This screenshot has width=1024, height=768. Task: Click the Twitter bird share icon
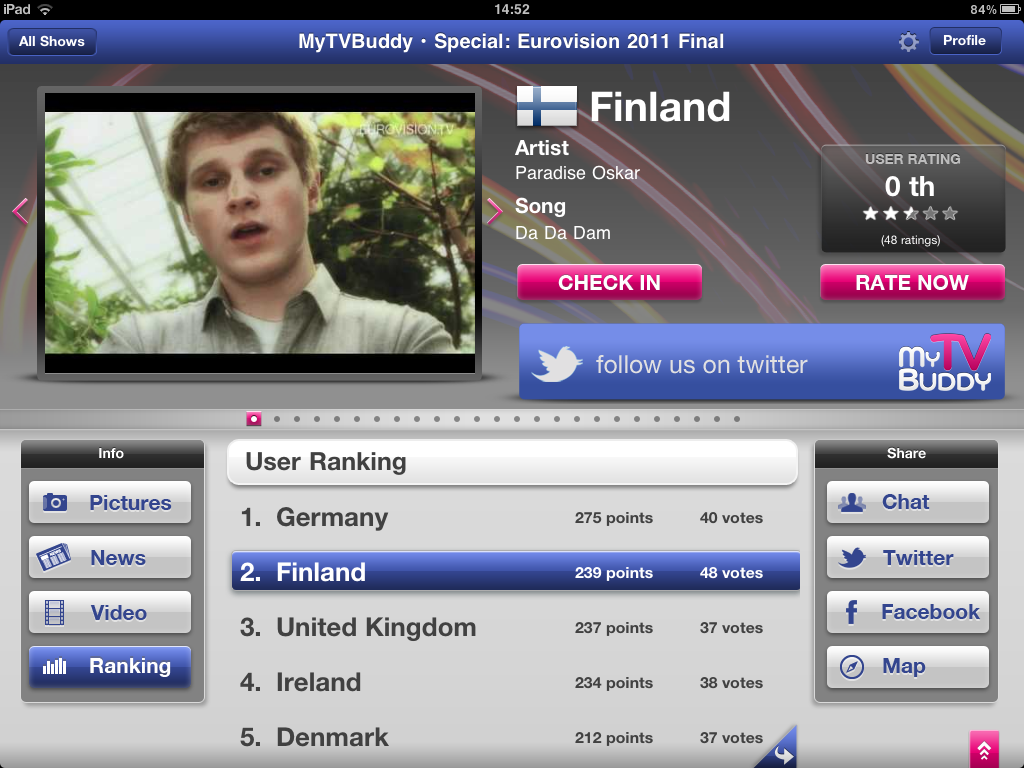pos(852,558)
